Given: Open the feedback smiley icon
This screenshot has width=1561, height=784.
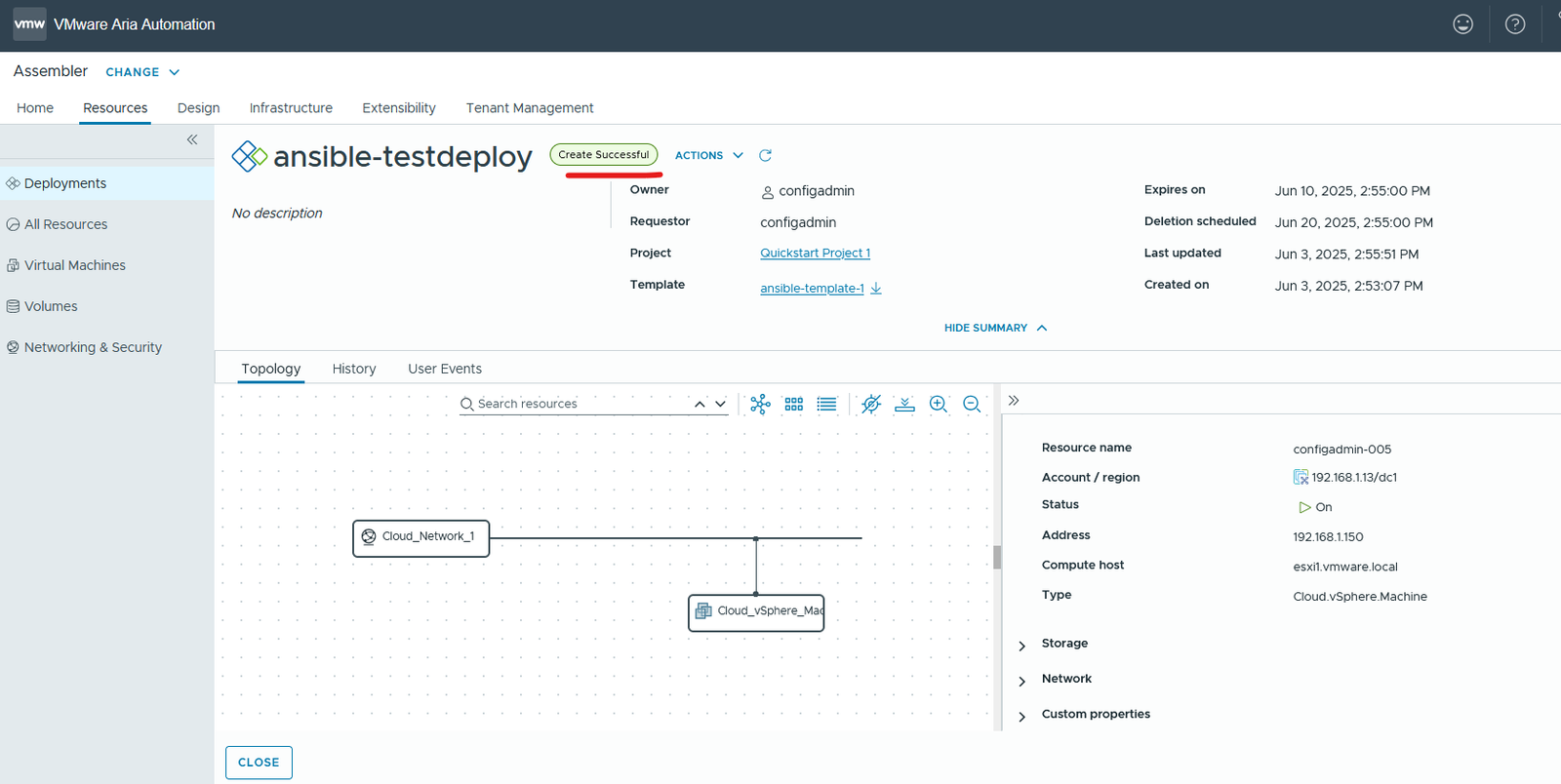Looking at the screenshot, I should point(1462,24).
